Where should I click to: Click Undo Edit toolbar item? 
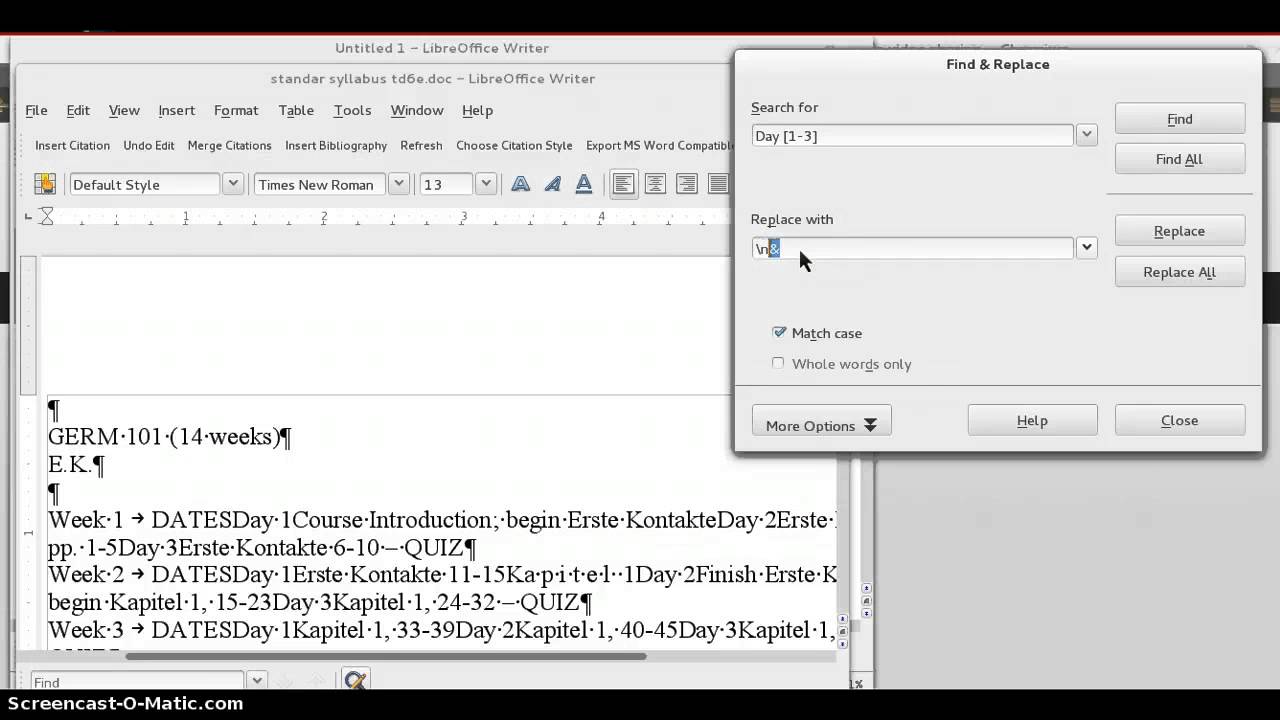point(149,145)
